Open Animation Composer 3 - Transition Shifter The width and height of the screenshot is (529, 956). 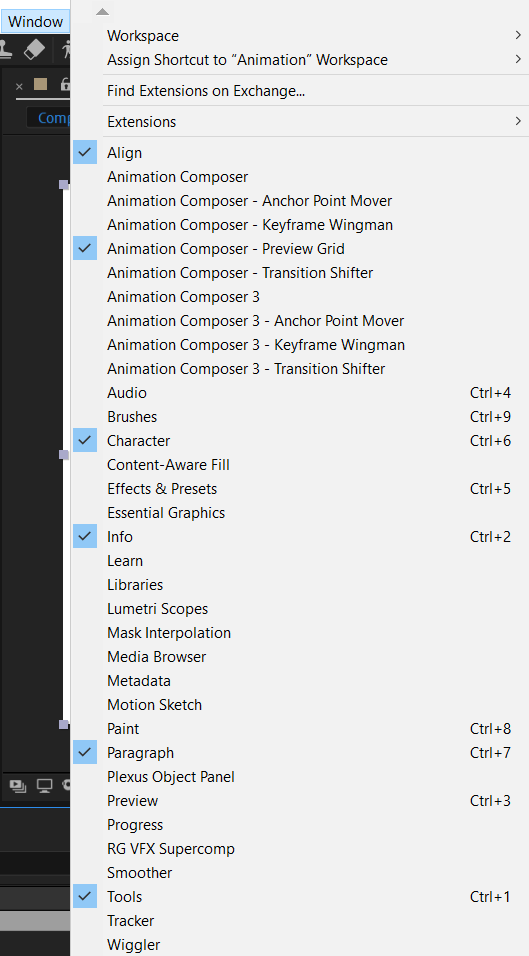[x=299, y=369]
